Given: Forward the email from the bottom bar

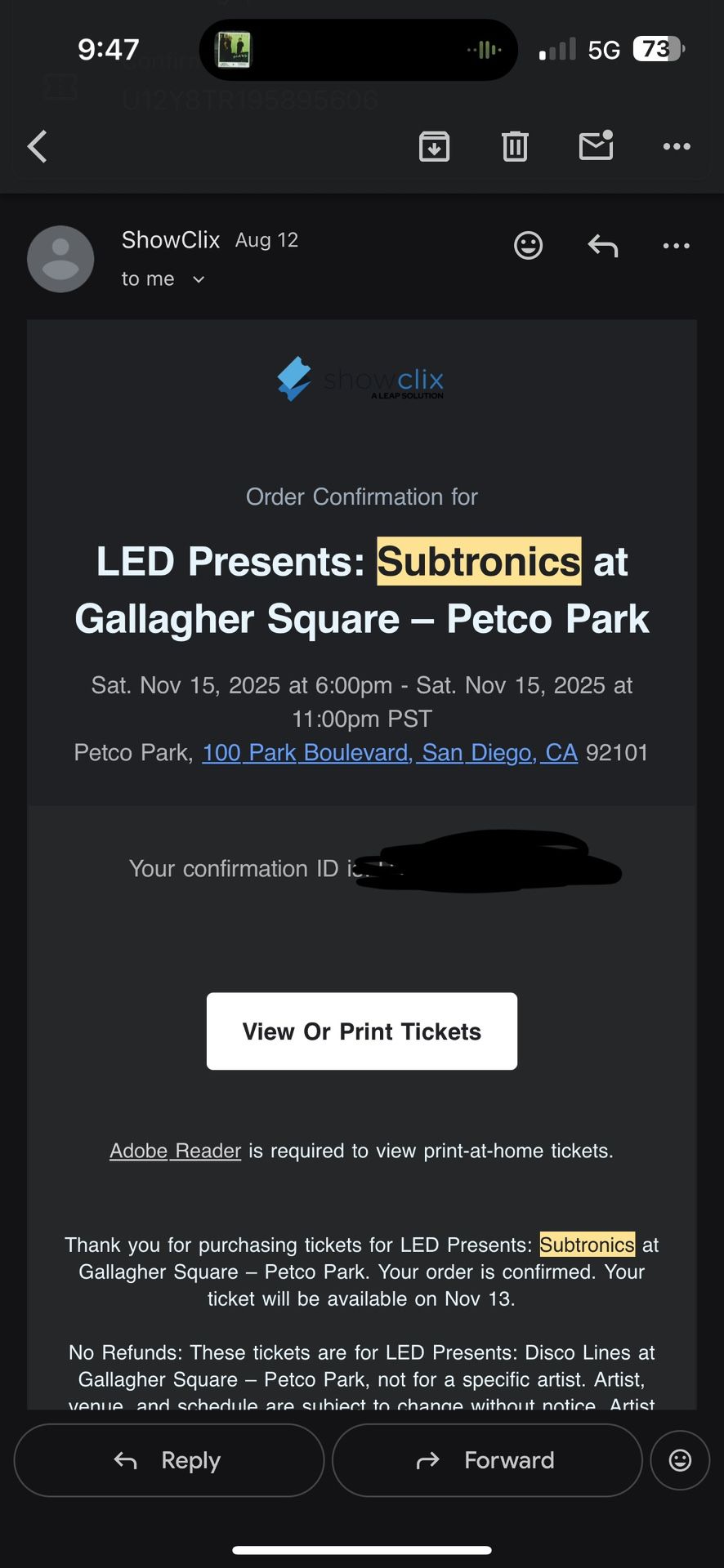Looking at the screenshot, I should 486,1460.
